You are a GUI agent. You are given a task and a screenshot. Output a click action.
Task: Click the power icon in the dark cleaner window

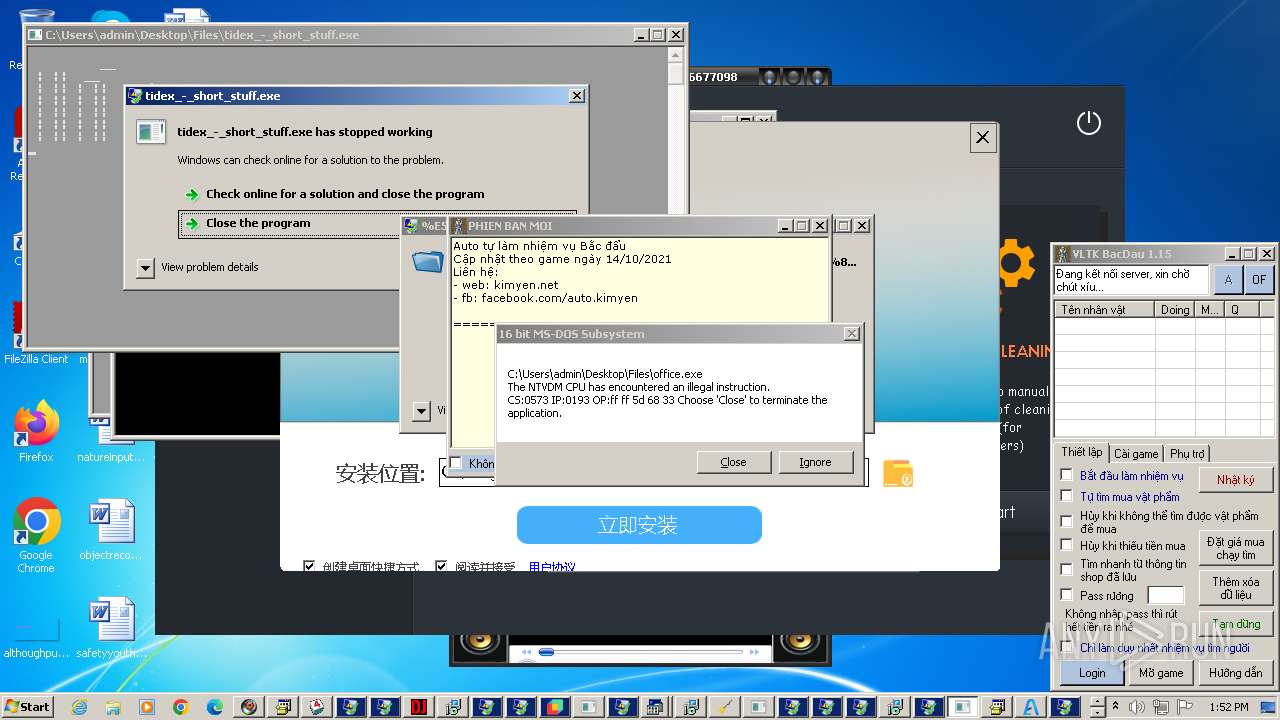coord(1088,123)
